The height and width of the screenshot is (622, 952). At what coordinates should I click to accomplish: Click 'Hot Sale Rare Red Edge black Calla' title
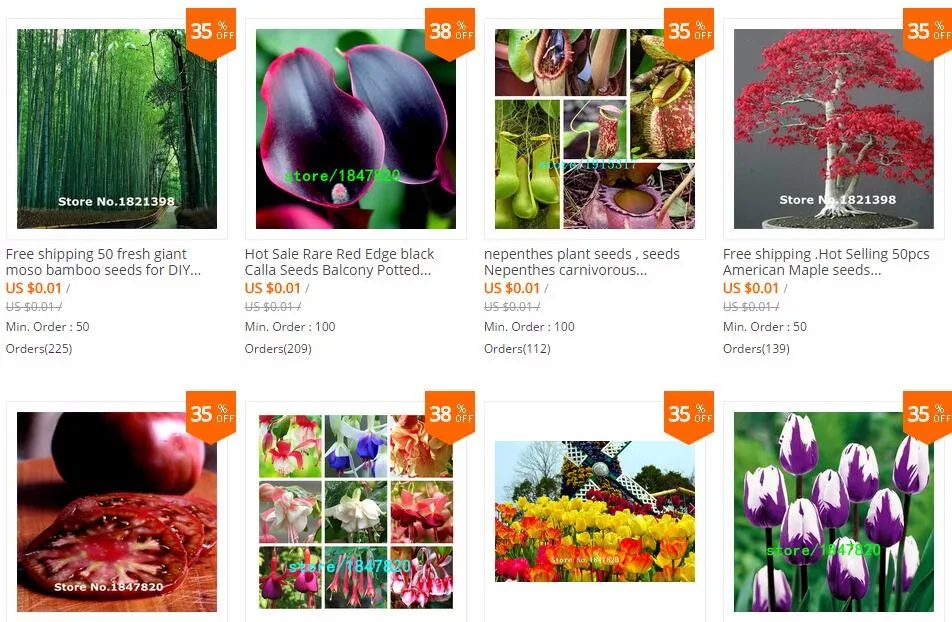339,262
